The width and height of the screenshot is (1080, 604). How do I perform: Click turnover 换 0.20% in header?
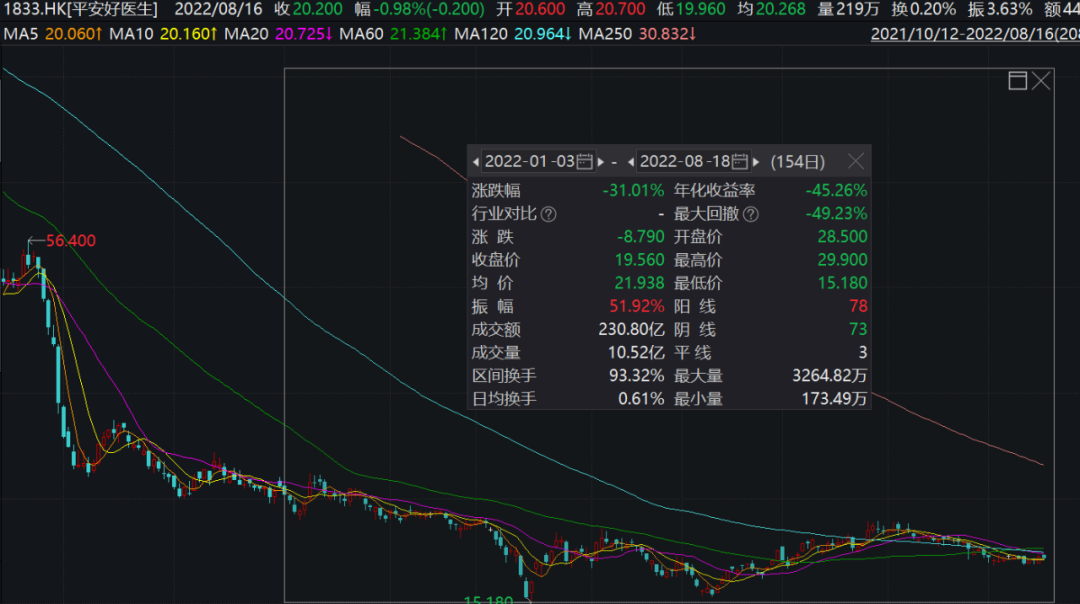coord(924,9)
